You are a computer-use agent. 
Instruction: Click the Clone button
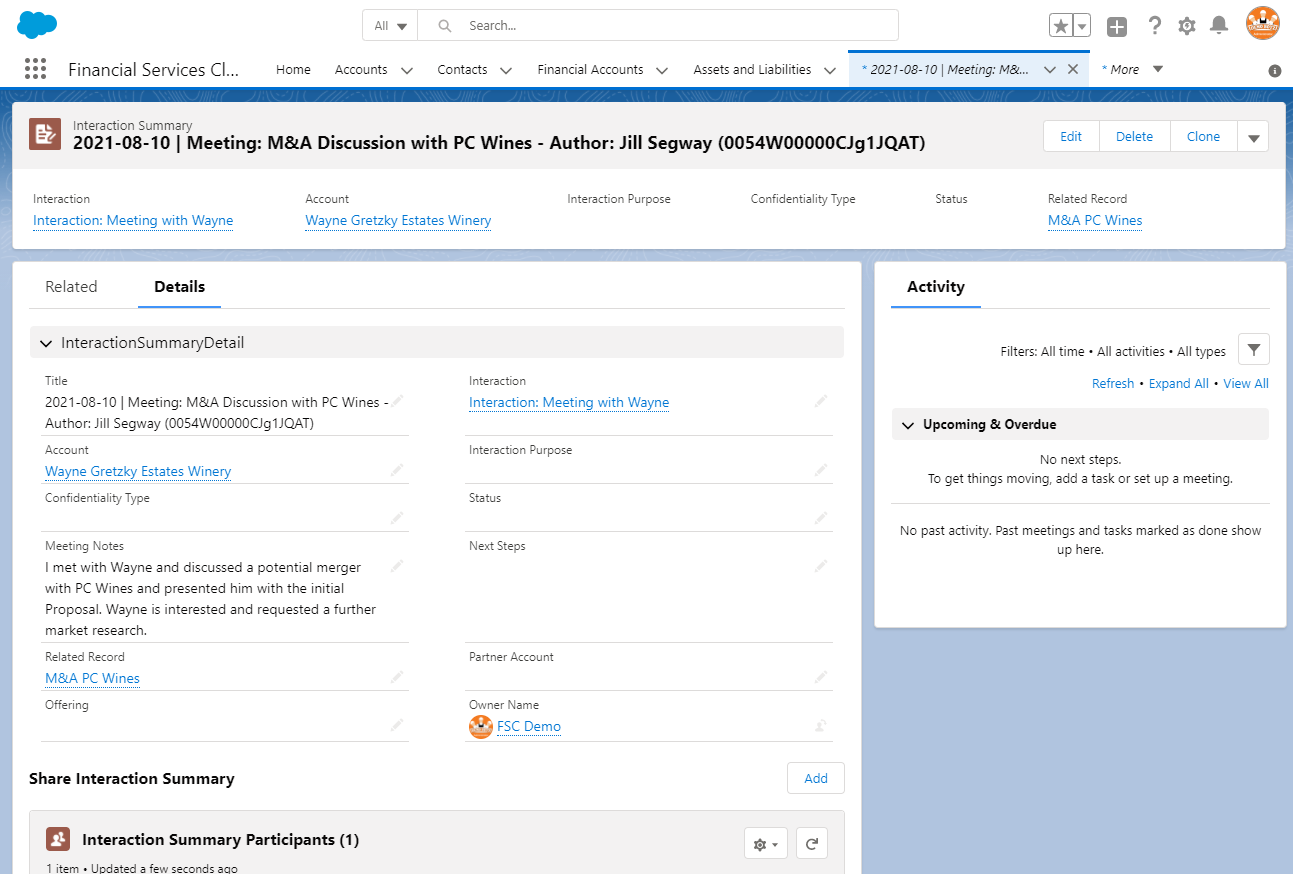(1203, 137)
